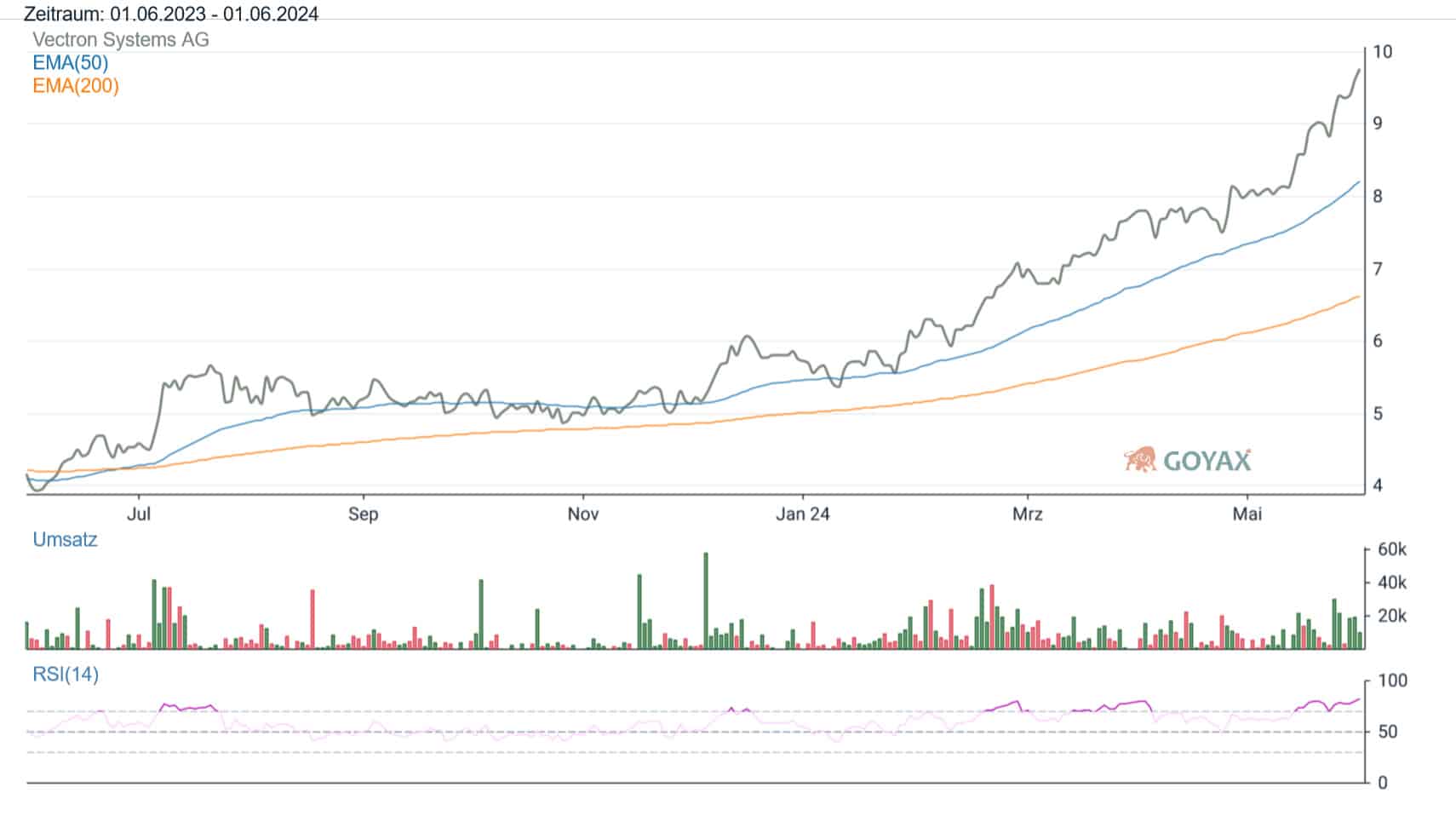Click RSI axis value 100
Viewport: 1456px width, 833px height.
tap(1392, 681)
